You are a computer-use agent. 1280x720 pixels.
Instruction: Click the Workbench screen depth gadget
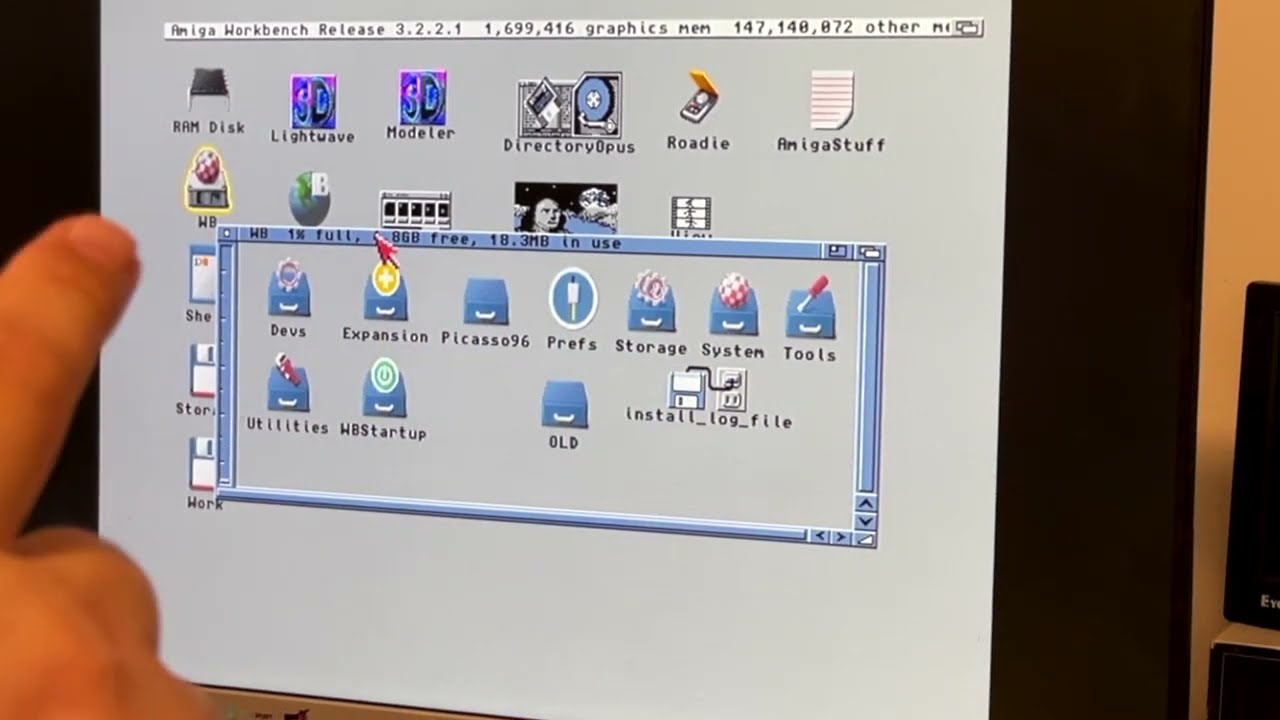(968, 28)
